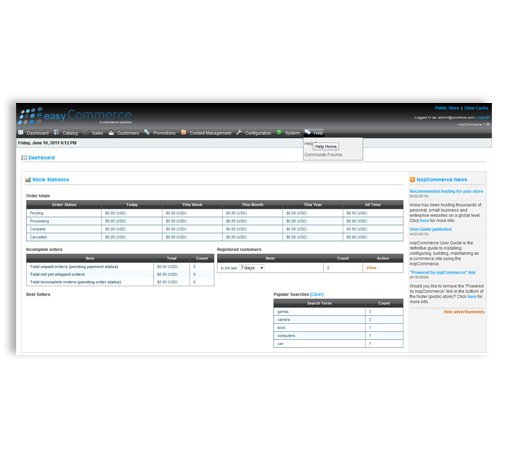Click the Customers menu icon

pyautogui.click(x=111, y=133)
